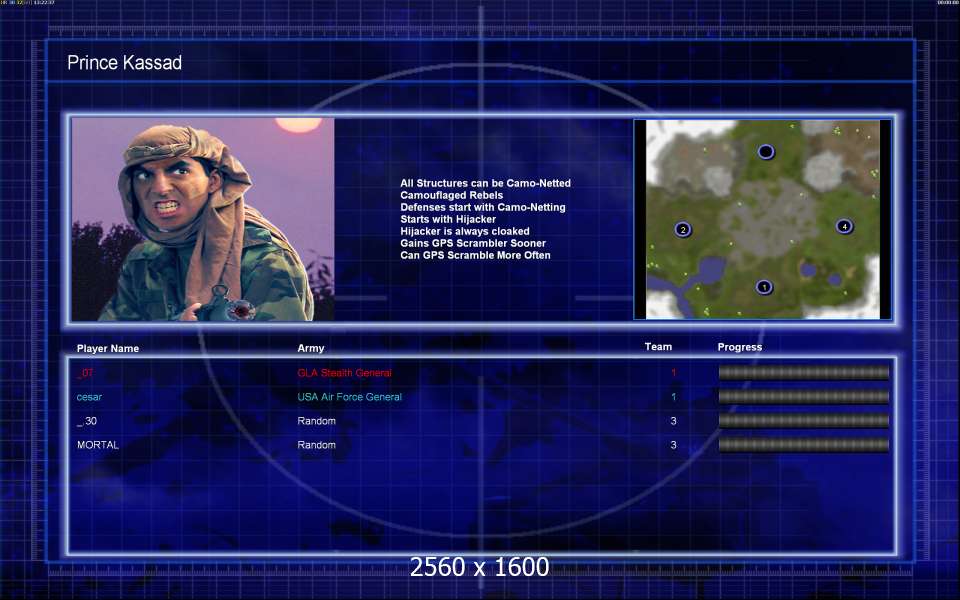
Task: Click team number for MORTAL
Action: (x=673, y=445)
